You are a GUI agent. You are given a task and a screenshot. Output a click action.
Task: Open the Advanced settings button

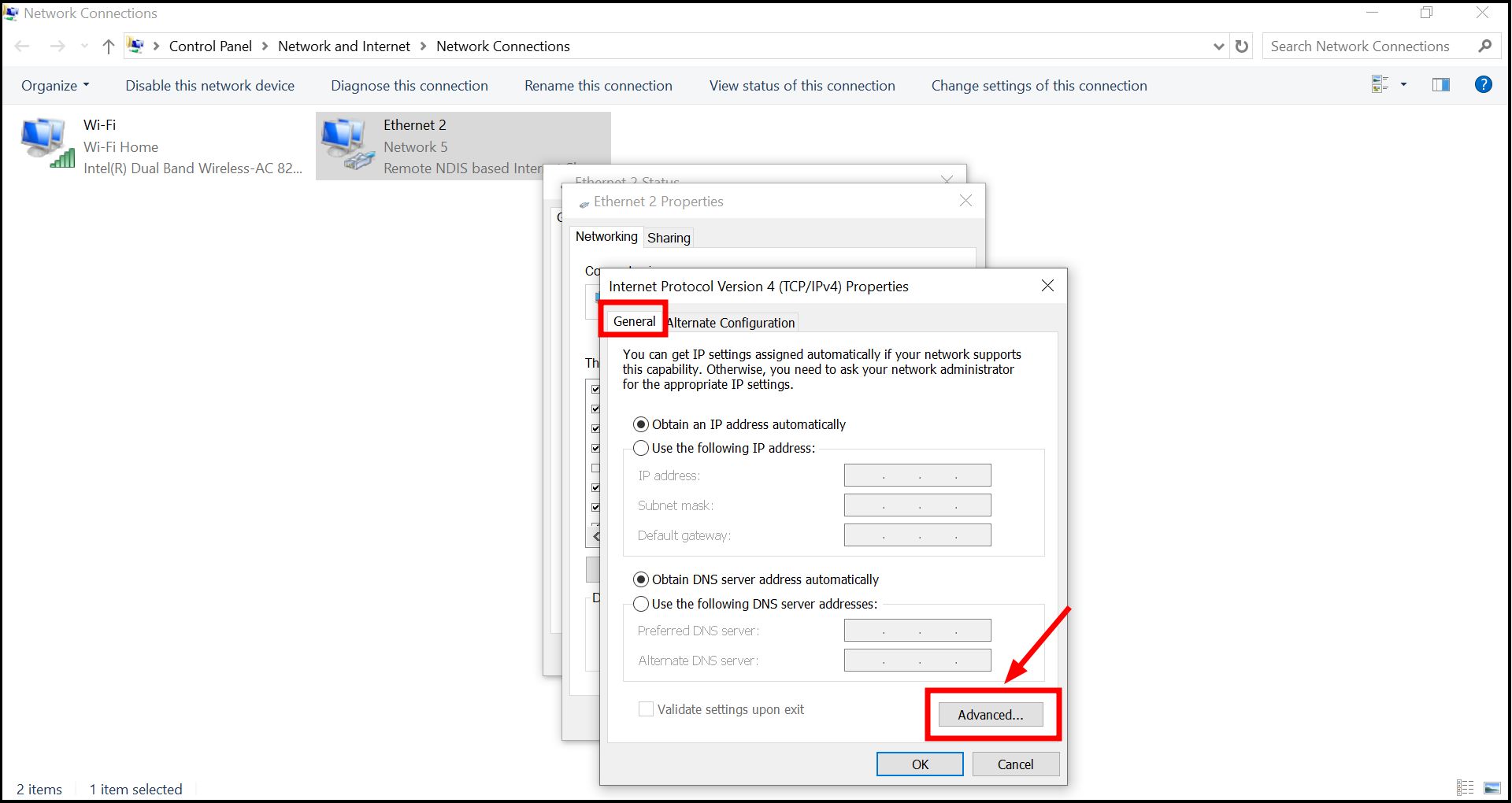[991, 715]
